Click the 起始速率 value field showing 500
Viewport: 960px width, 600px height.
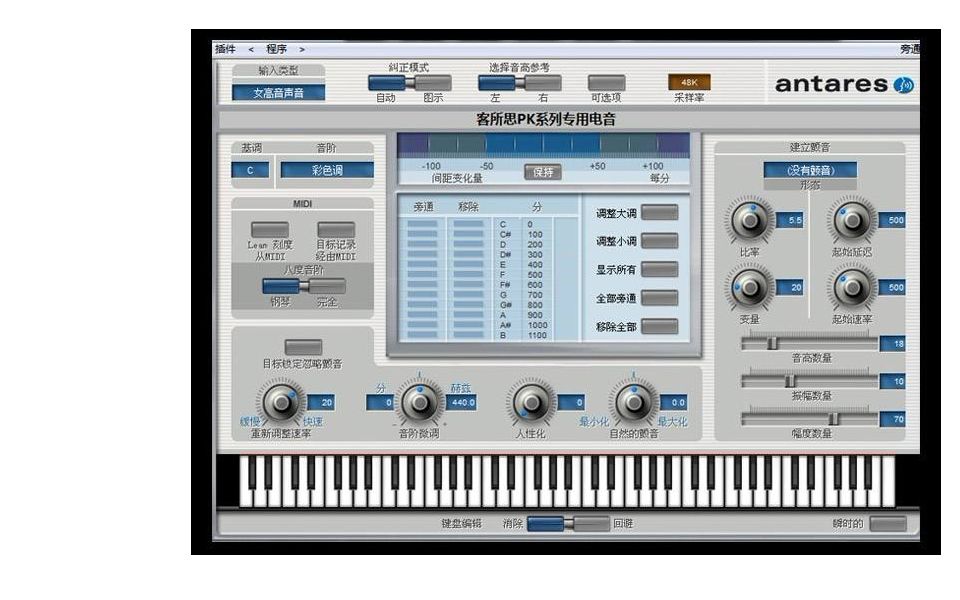click(x=892, y=287)
